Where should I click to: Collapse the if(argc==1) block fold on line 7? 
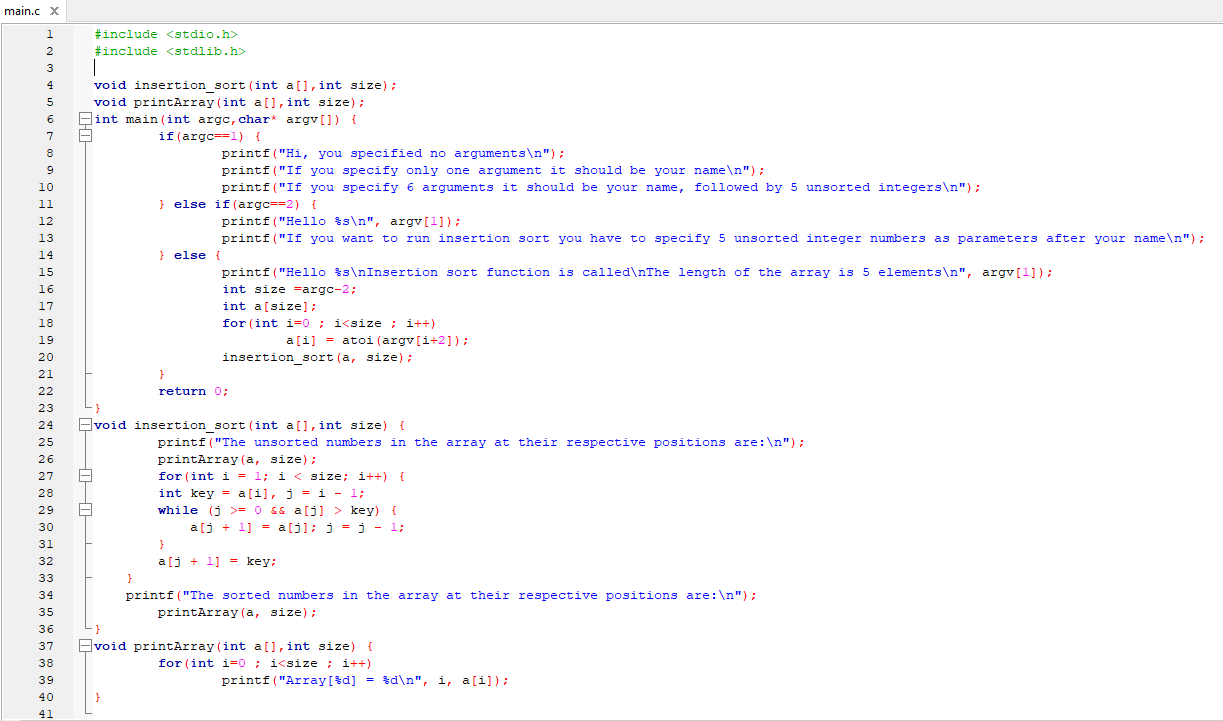pos(86,136)
